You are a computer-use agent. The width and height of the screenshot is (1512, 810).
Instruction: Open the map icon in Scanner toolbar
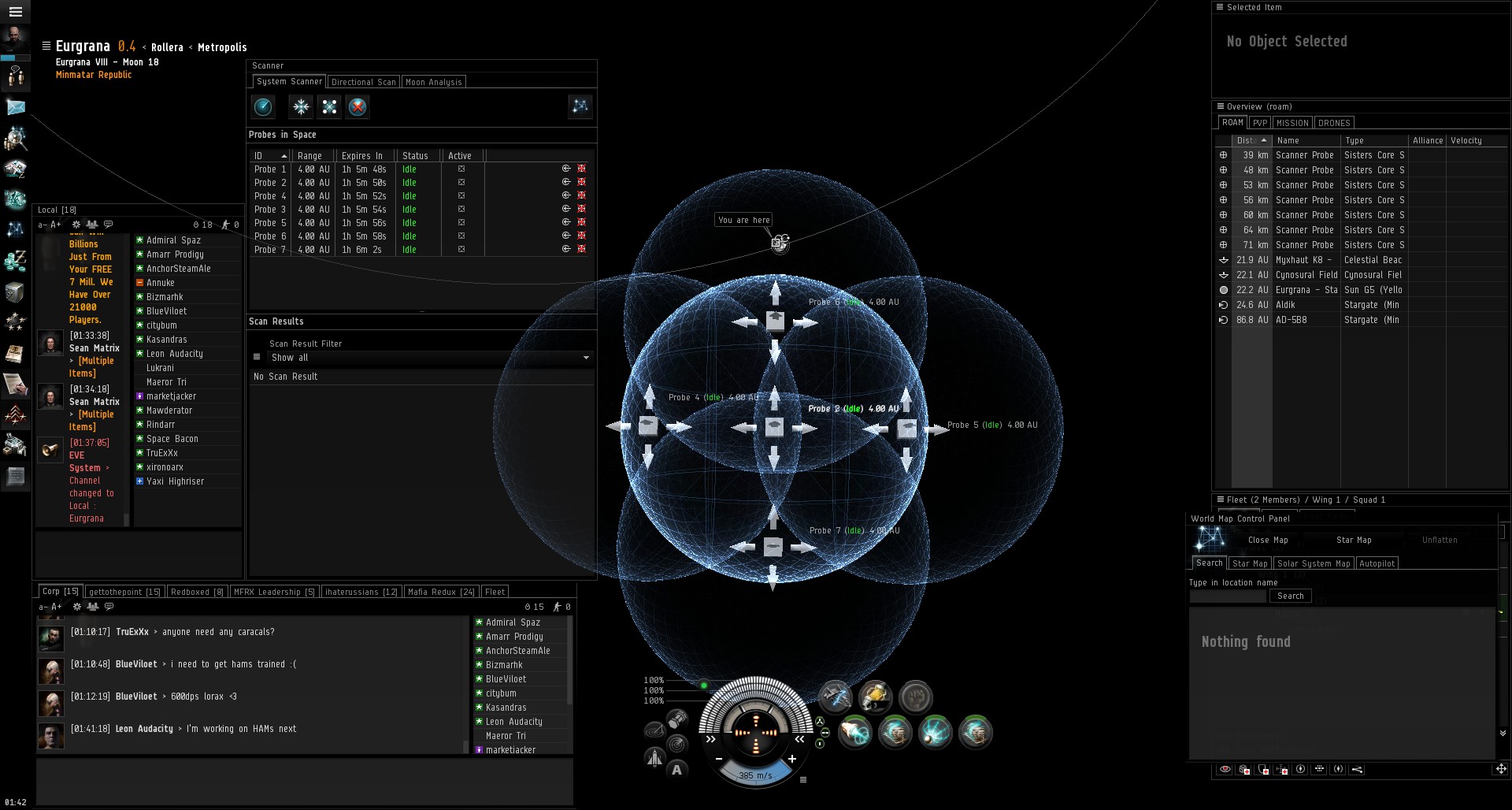(580, 106)
